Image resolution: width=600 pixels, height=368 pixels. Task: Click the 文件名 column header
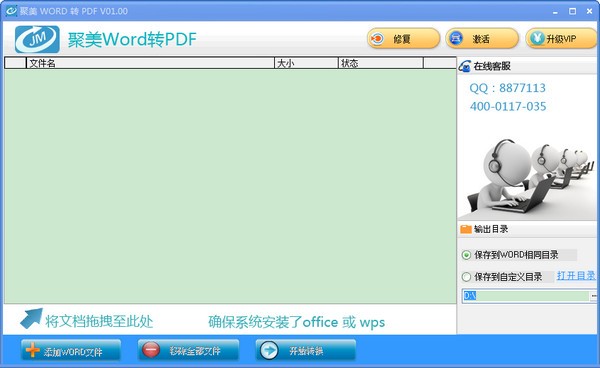pos(150,63)
